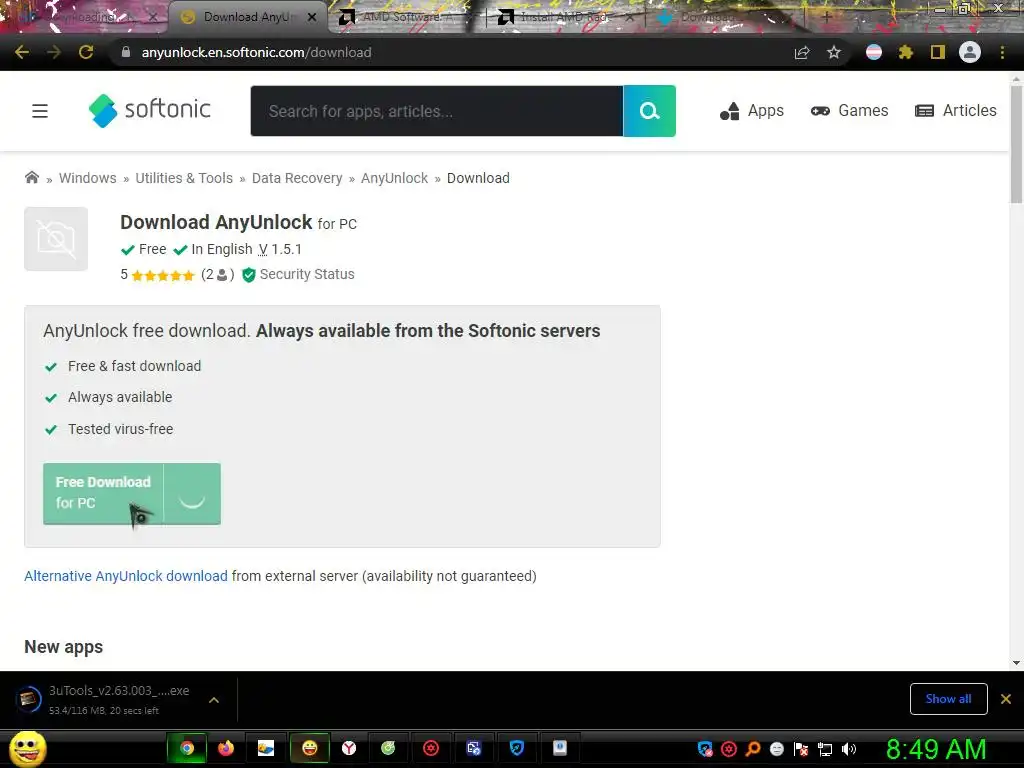This screenshot has height=768, width=1024.
Task: Open the Articles section
Action: [955, 111]
